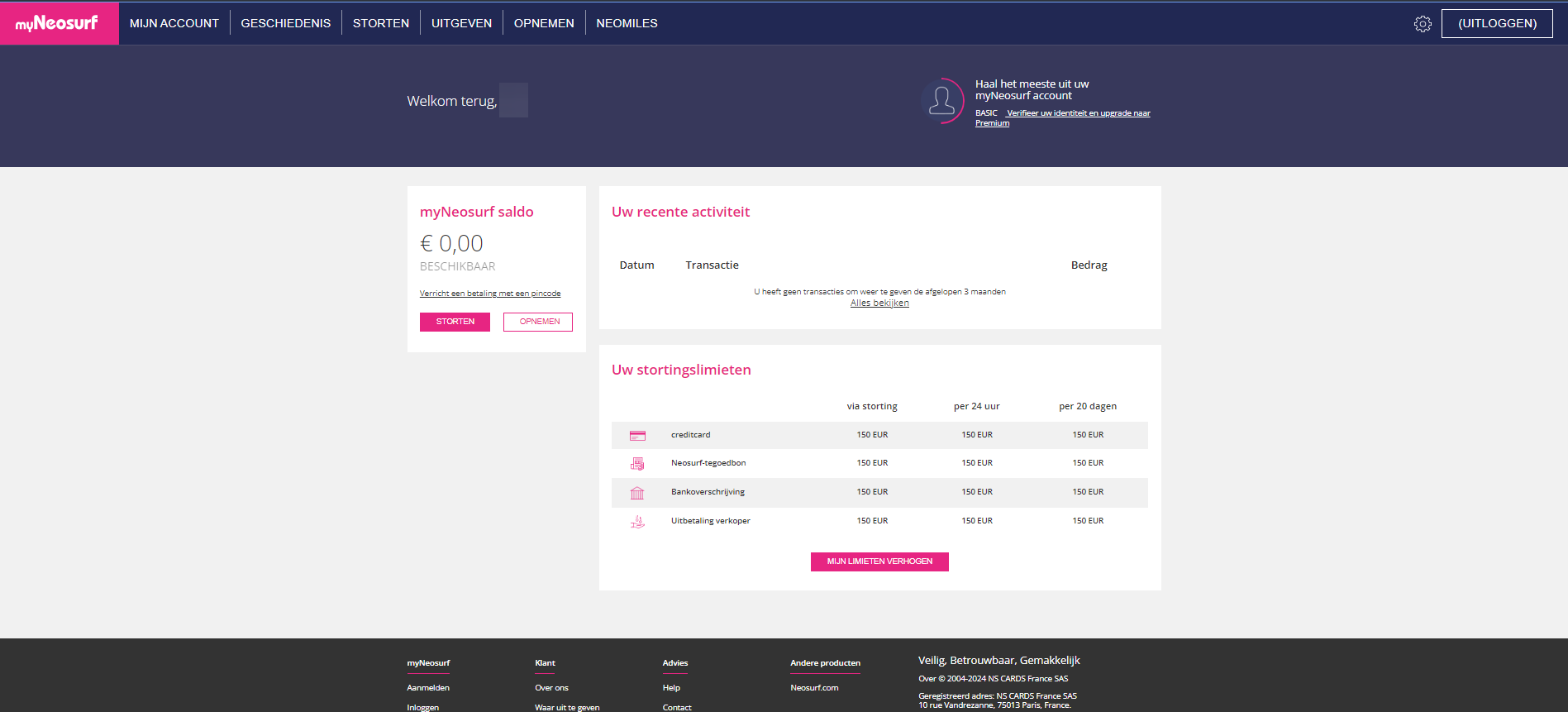Click the creditcard icon in limits table
Viewport: 1568px width, 712px height.
coord(637,436)
